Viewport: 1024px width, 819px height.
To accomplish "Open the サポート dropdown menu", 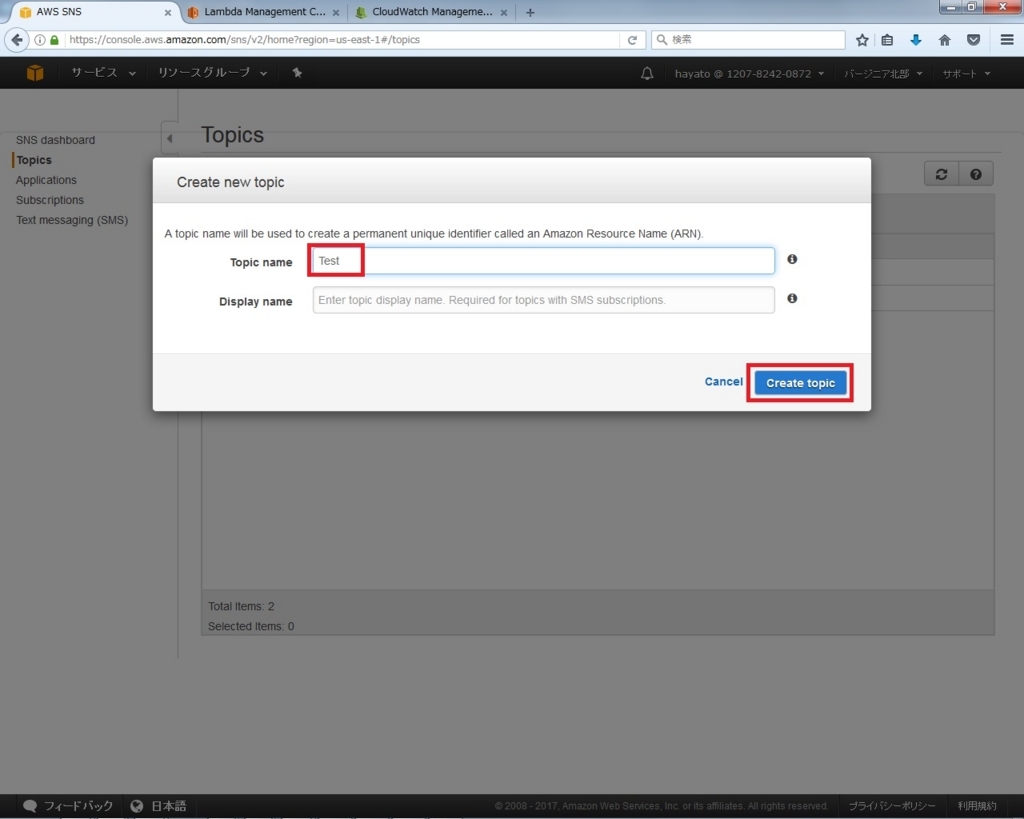I will tap(966, 74).
